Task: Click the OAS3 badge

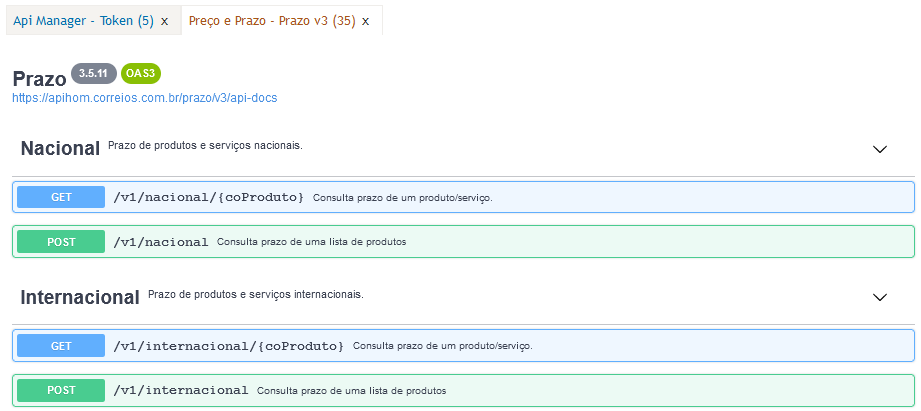Action: pos(141,74)
